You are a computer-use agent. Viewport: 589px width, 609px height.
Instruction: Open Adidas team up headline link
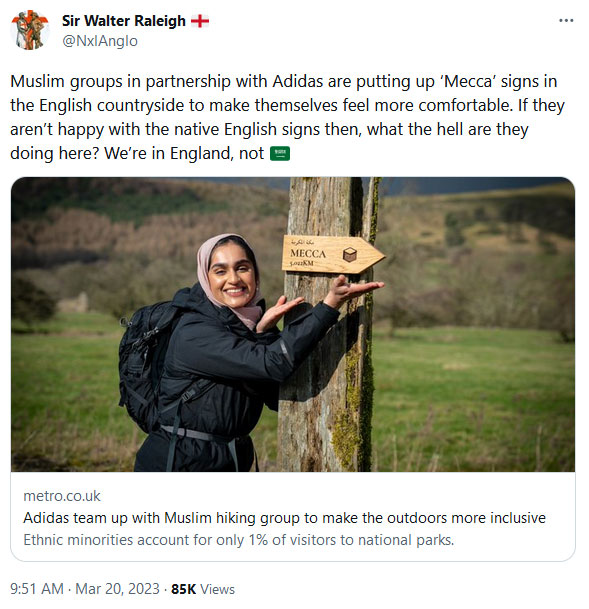point(284,518)
